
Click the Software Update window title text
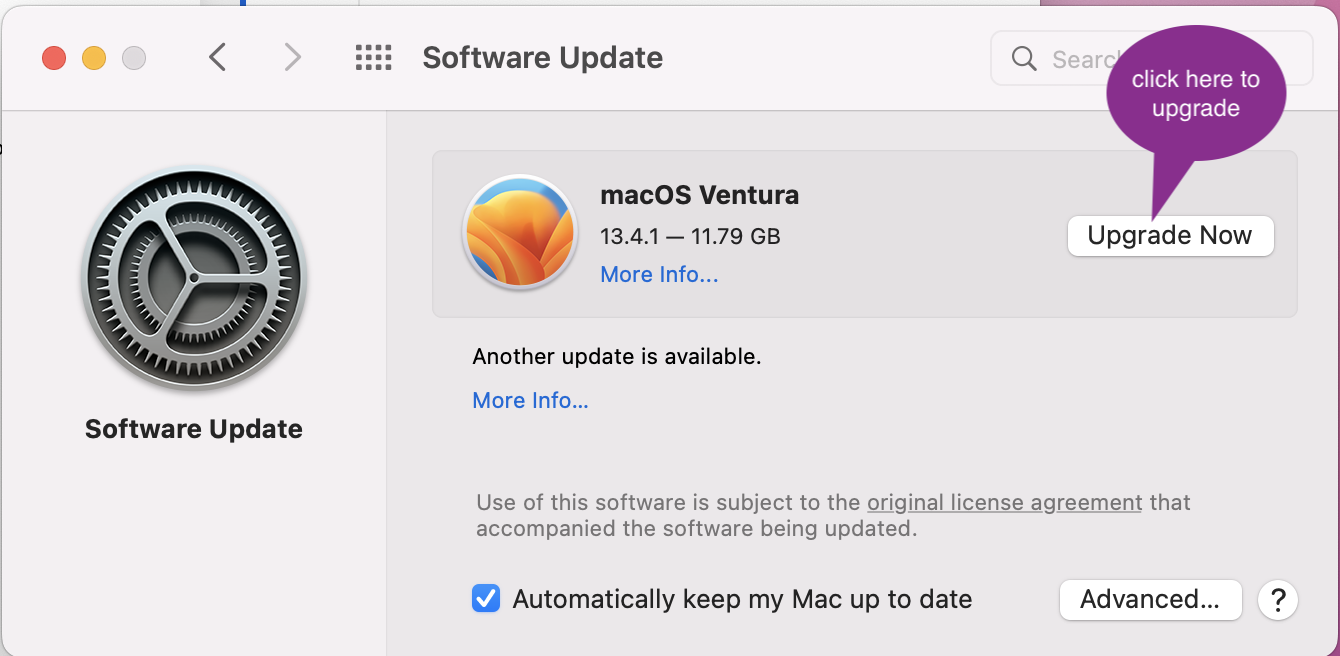[542, 58]
